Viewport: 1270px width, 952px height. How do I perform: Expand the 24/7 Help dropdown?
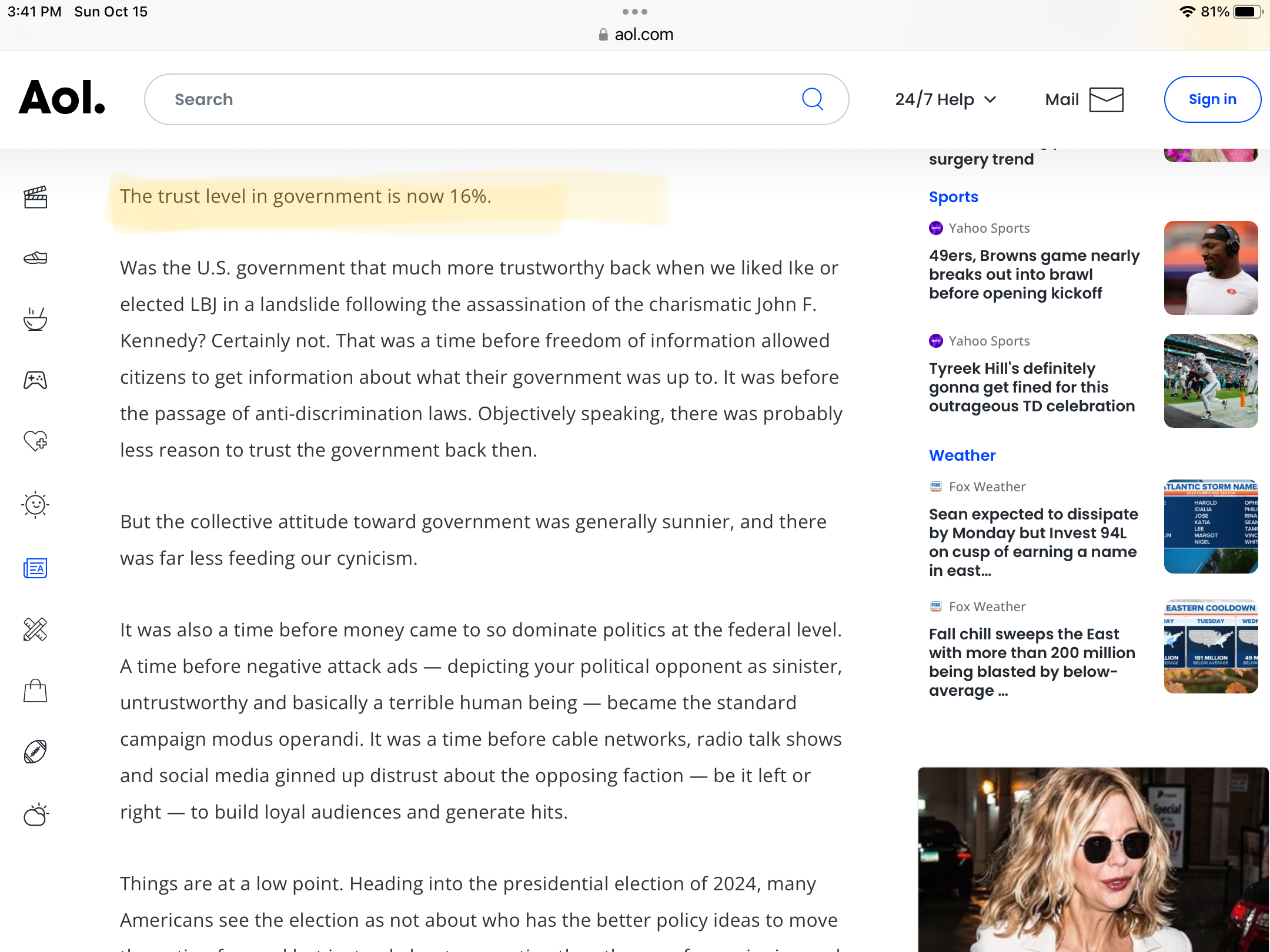tap(945, 99)
